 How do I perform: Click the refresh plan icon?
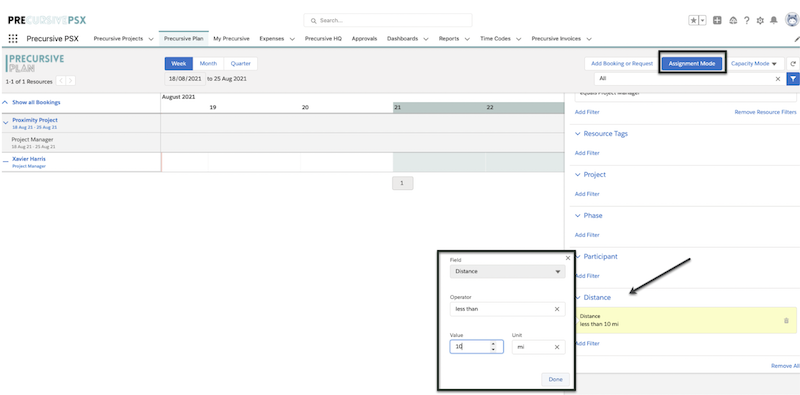coord(793,64)
